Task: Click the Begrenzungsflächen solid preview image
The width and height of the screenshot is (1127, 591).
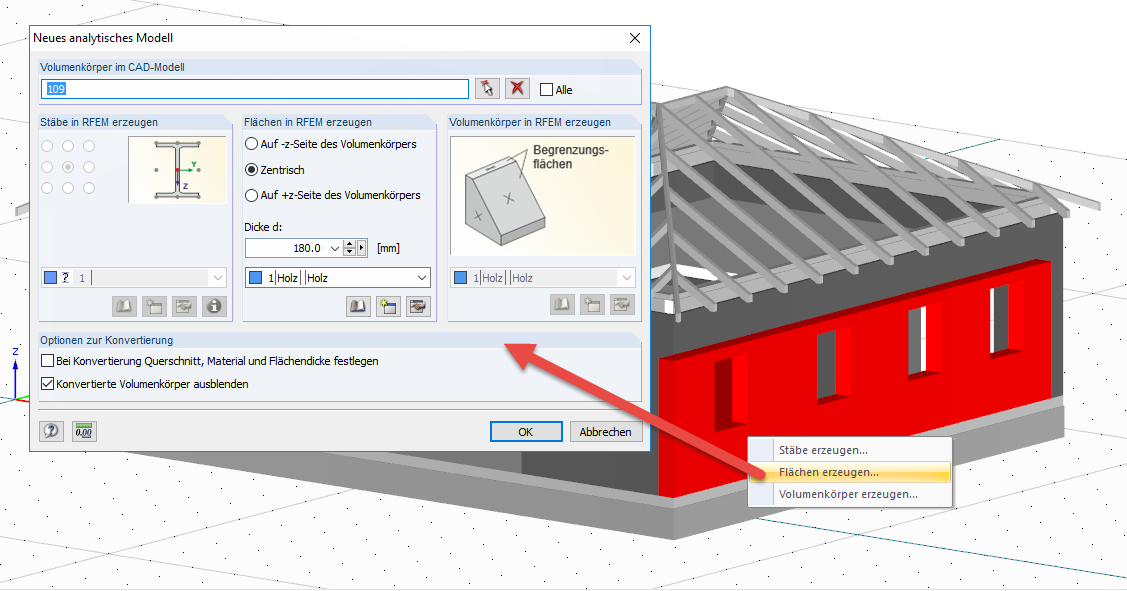Action: pyautogui.click(x=543, y=196)
